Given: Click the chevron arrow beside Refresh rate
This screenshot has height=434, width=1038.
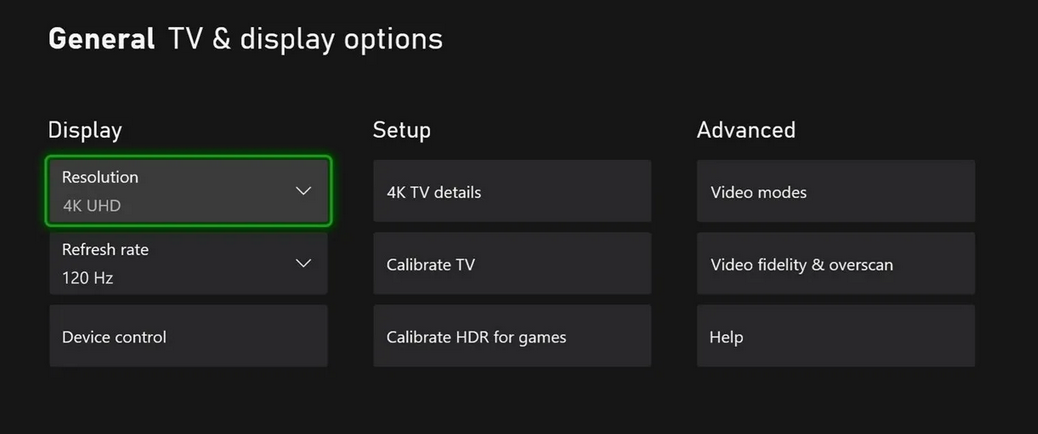Looking at the screenshot, I should coord(304,263).
